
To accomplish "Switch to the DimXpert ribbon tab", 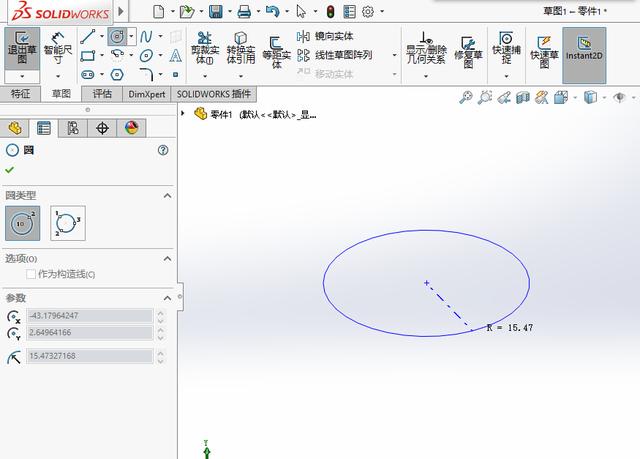I will pyautogui.click(x=147, y=94).
